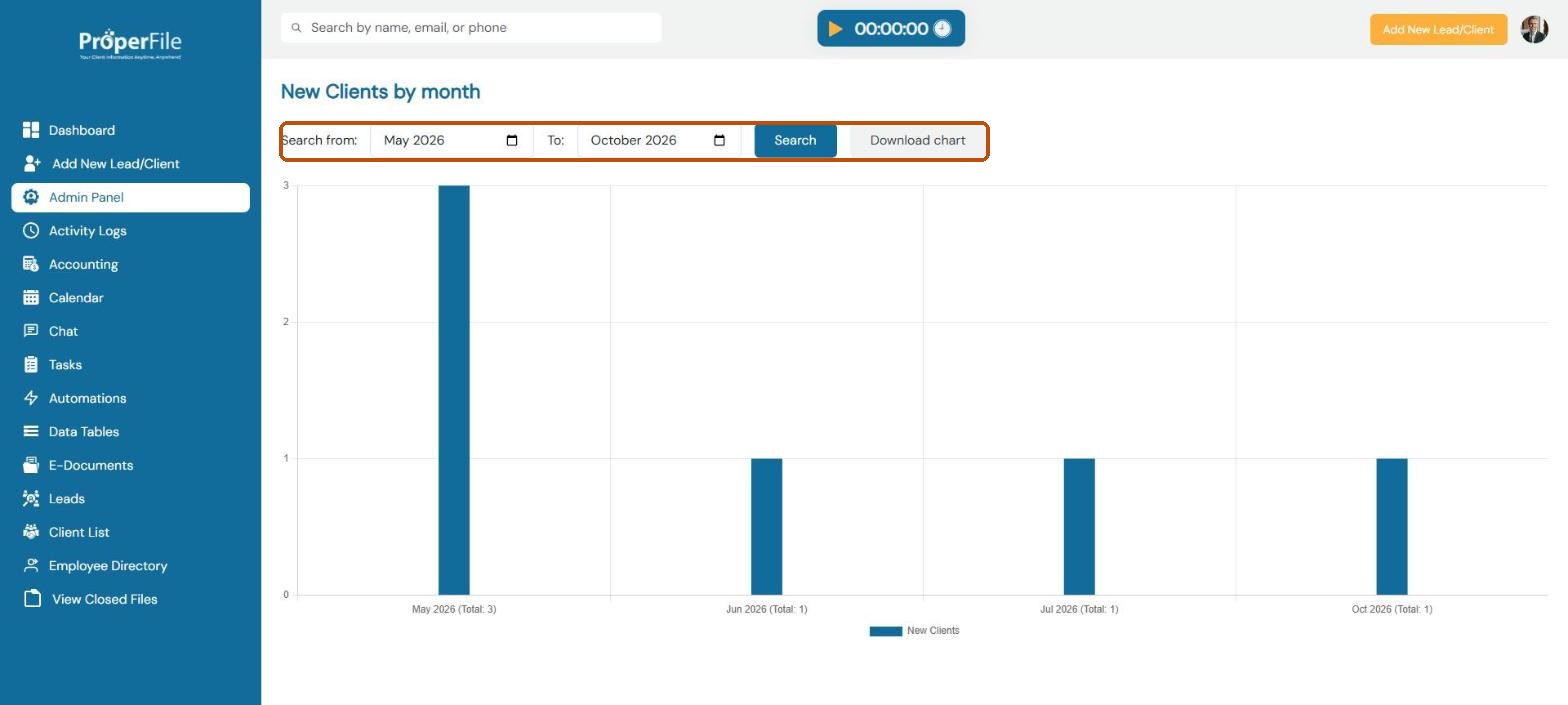Open the To date picker calendar icon
The height and width of the screenshot is (705, 1568).
click(719, 140)
